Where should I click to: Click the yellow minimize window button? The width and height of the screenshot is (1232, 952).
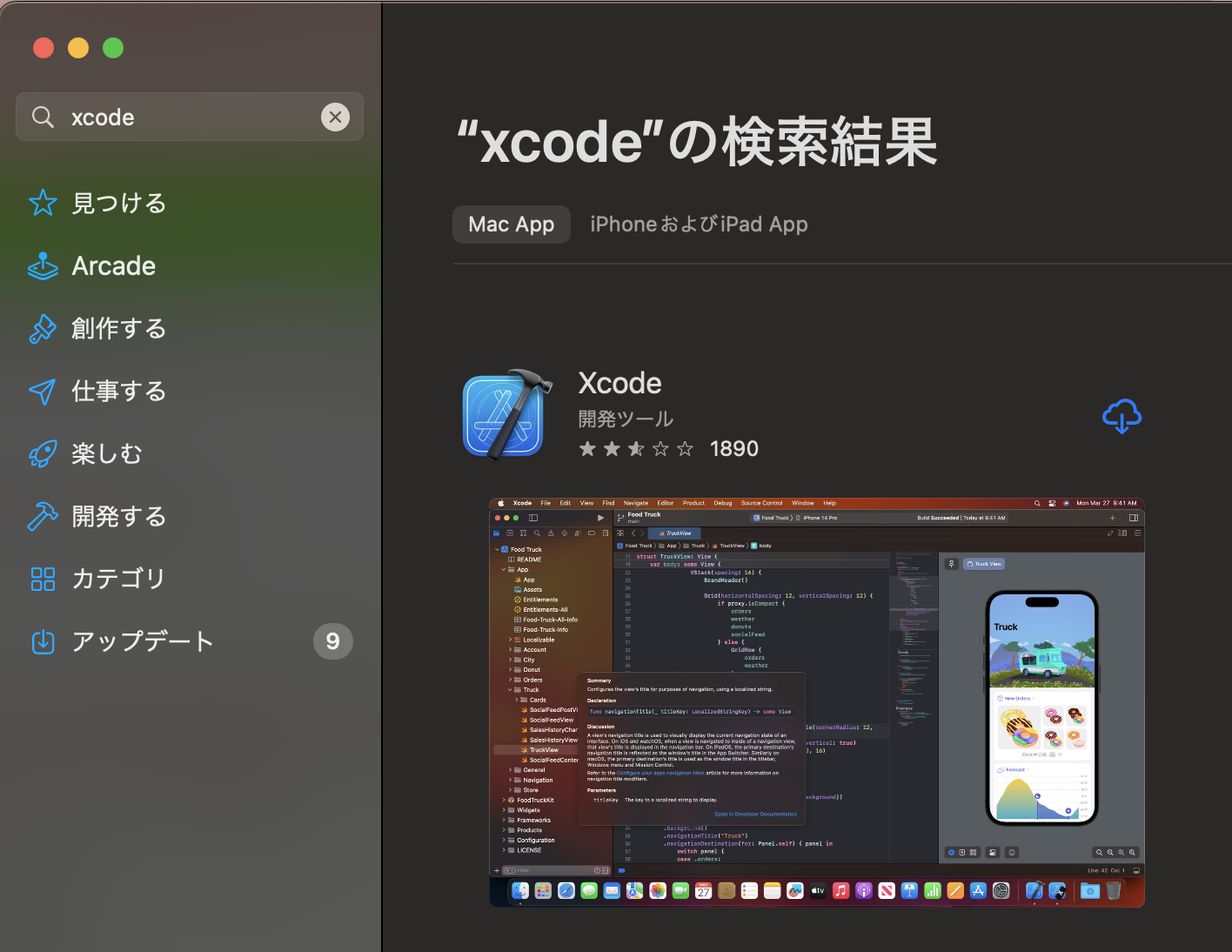click(x=78, y=48)
